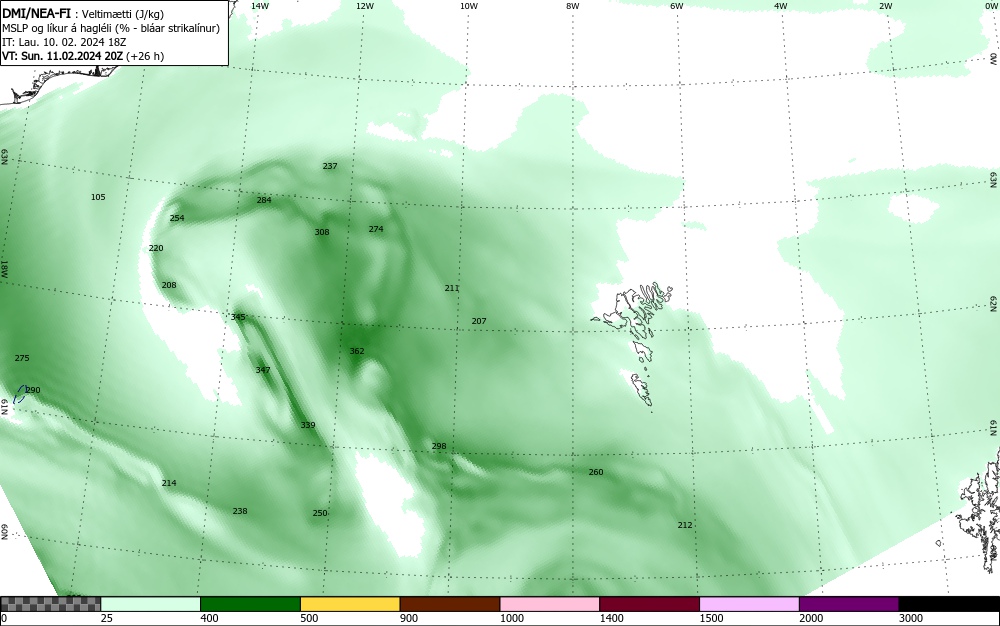Screen dimensions: 1000x626
Task: Click the DMI/NEA-FI title text
Action: [36, 13]
